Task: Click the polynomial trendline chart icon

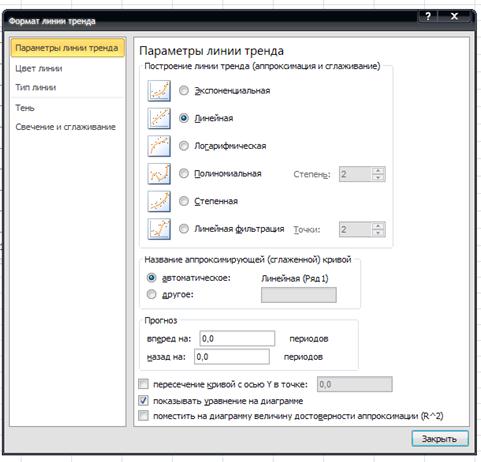Action: (159, 174)
